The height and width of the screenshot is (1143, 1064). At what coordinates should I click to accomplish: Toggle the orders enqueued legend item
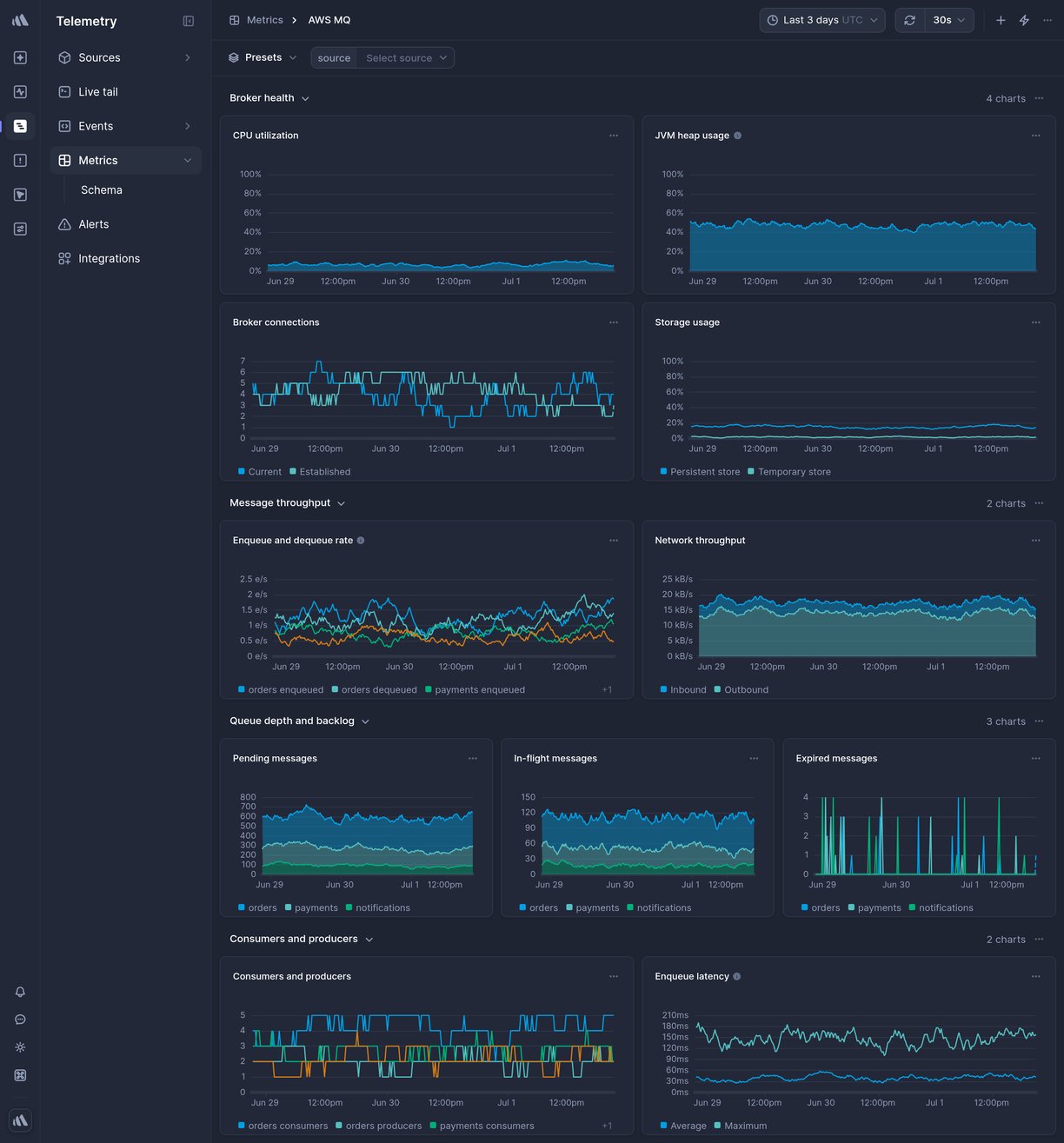(x=281, y=690)
